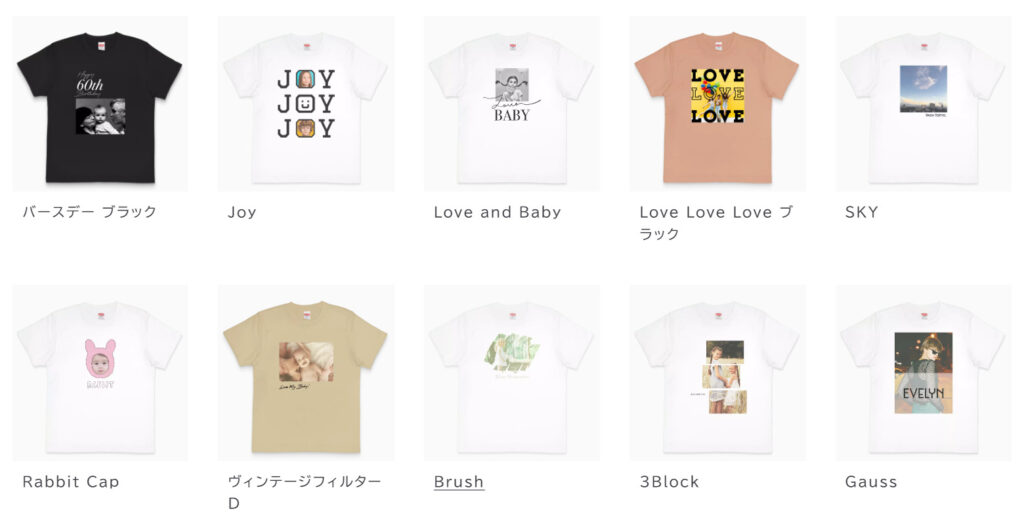Open the black 60th birthday T-shirt thumbnail
Image resolution: width=1024 pixels, height=513 pixels.
click(x=100, y=104)
